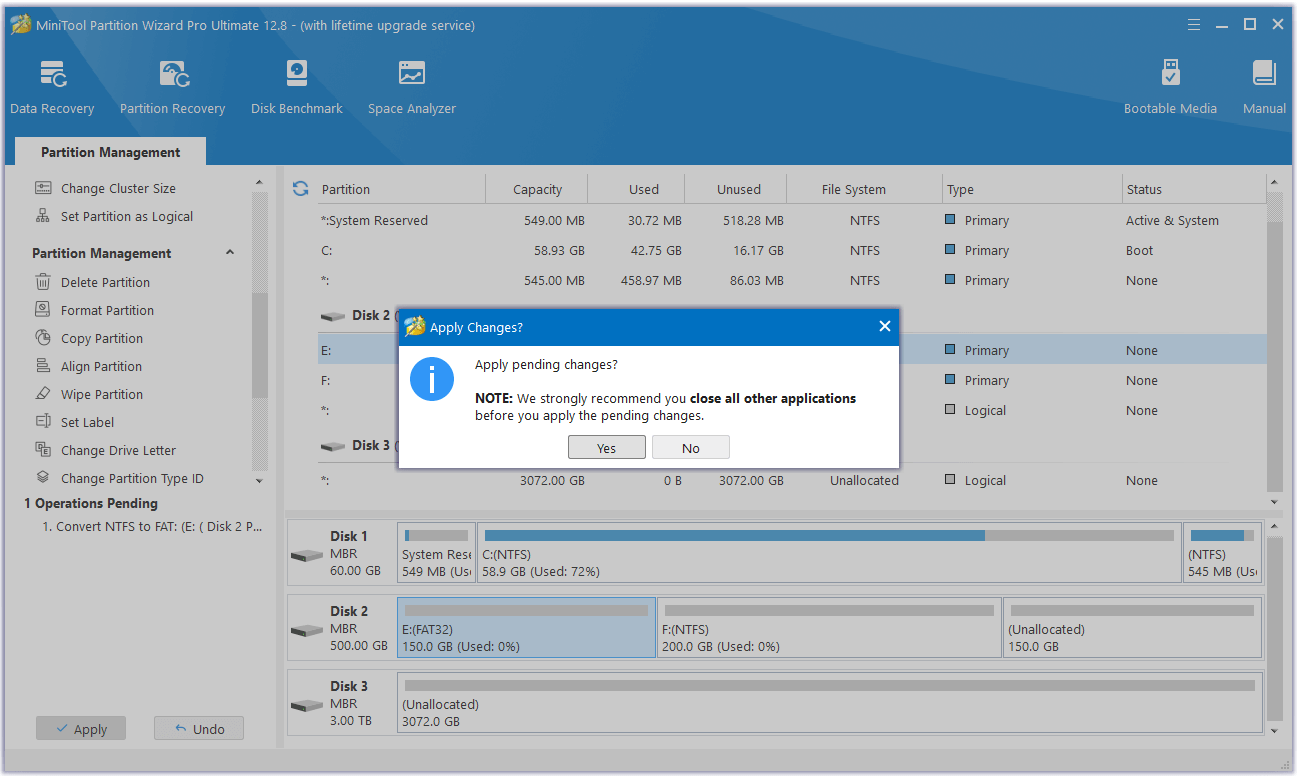Click the blue info icon in dialog
This screenshot has width=1298, height=778.
[x=432, y=379]
